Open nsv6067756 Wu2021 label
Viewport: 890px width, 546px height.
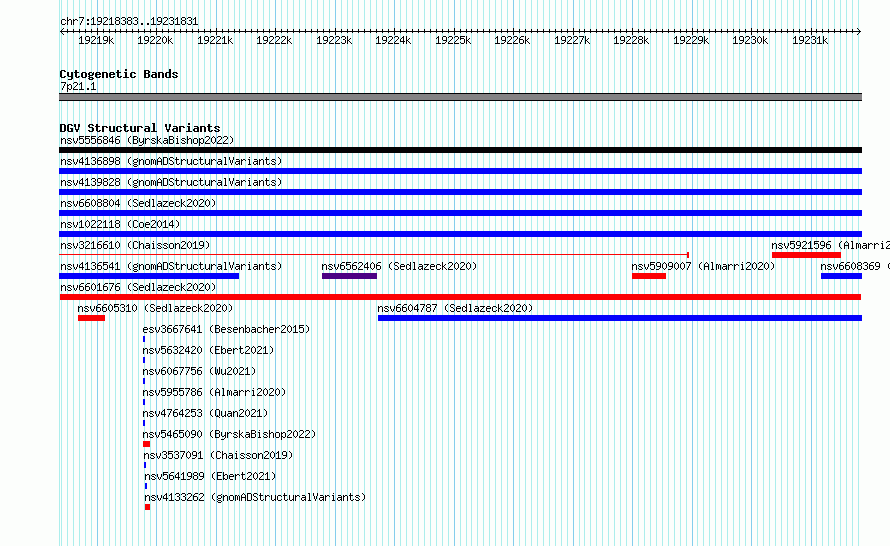point(199,371)
